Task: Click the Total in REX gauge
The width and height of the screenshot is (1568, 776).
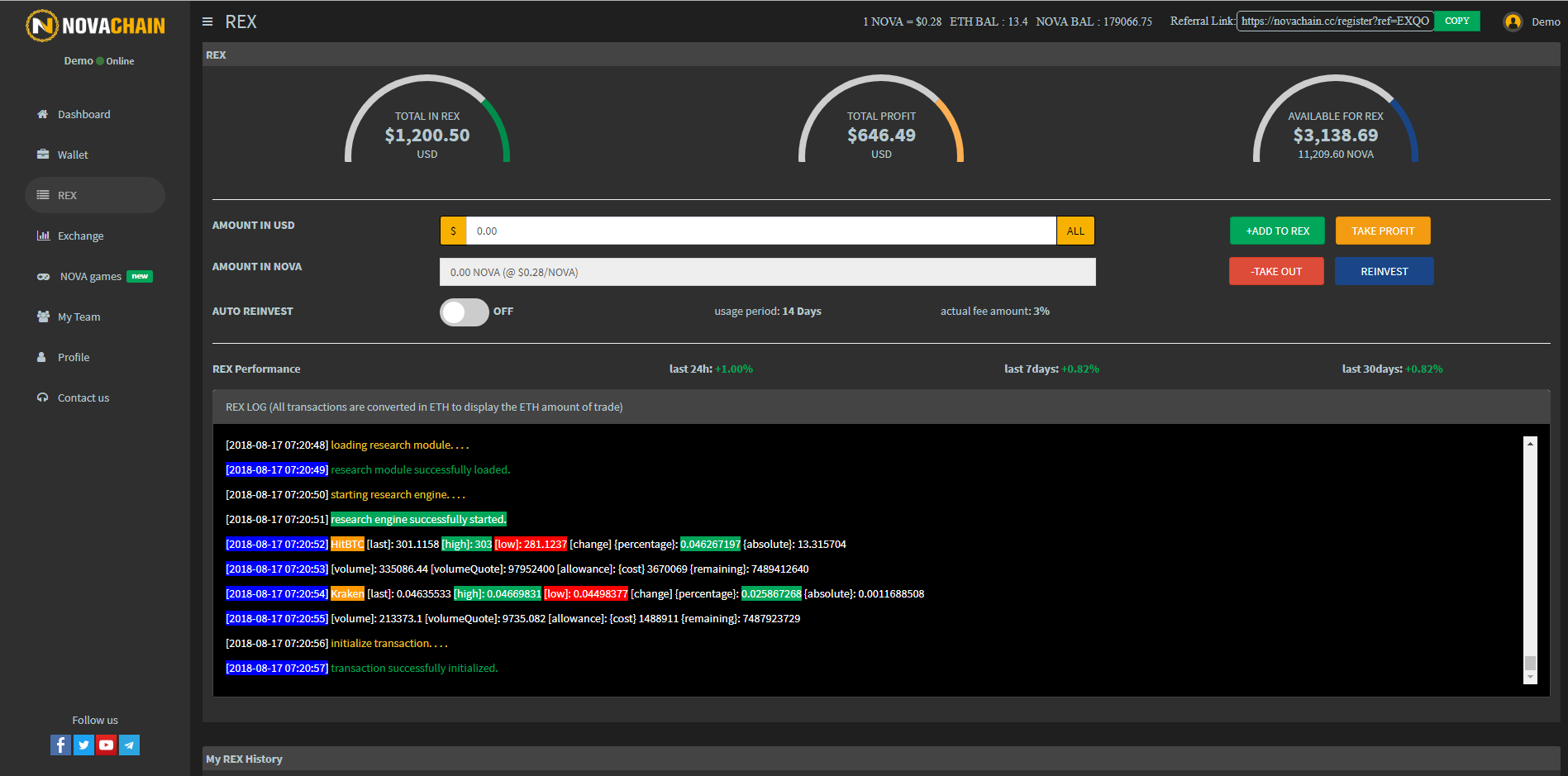Action: point(427,120)
